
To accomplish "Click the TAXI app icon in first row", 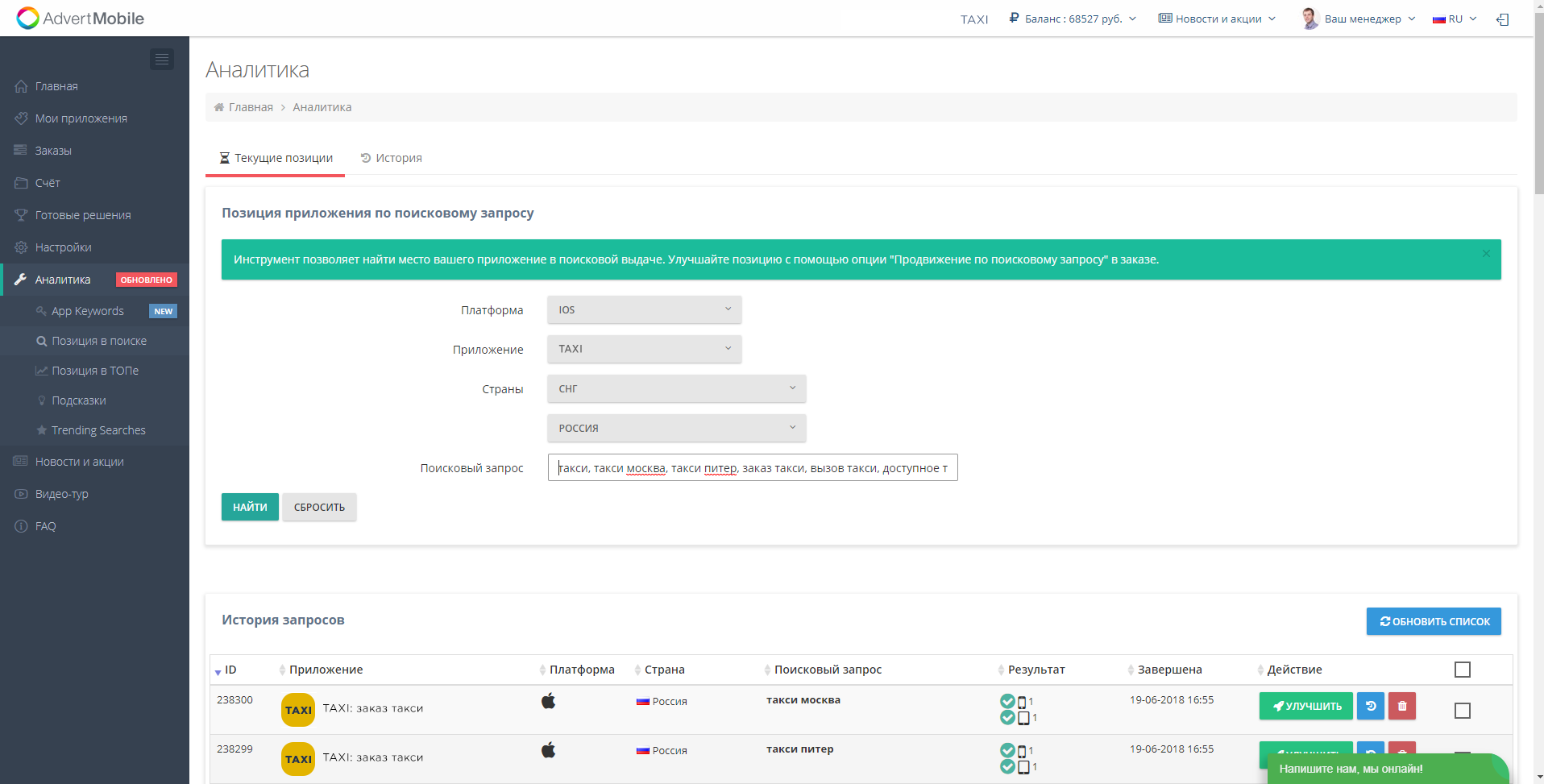I will pyautogui.click(x=298, y=710).
